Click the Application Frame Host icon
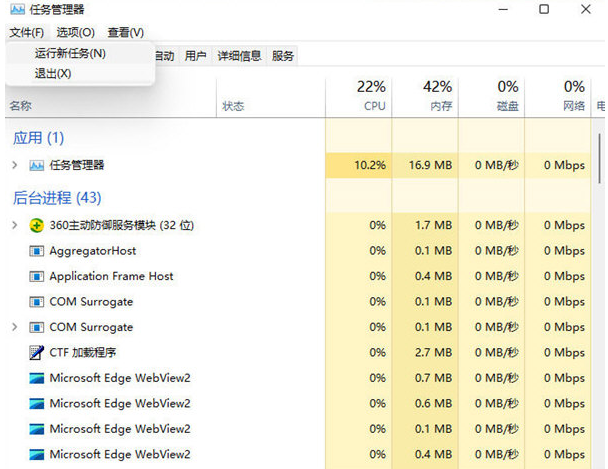 point(36,276)
